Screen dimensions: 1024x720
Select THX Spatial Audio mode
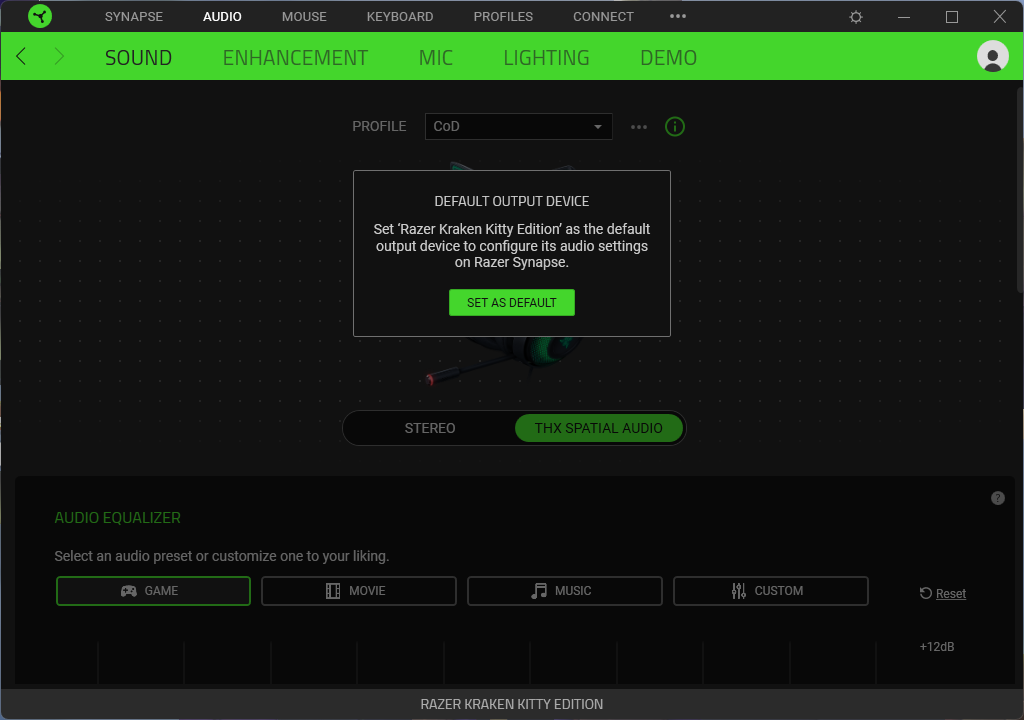click(x=599, y=428)
